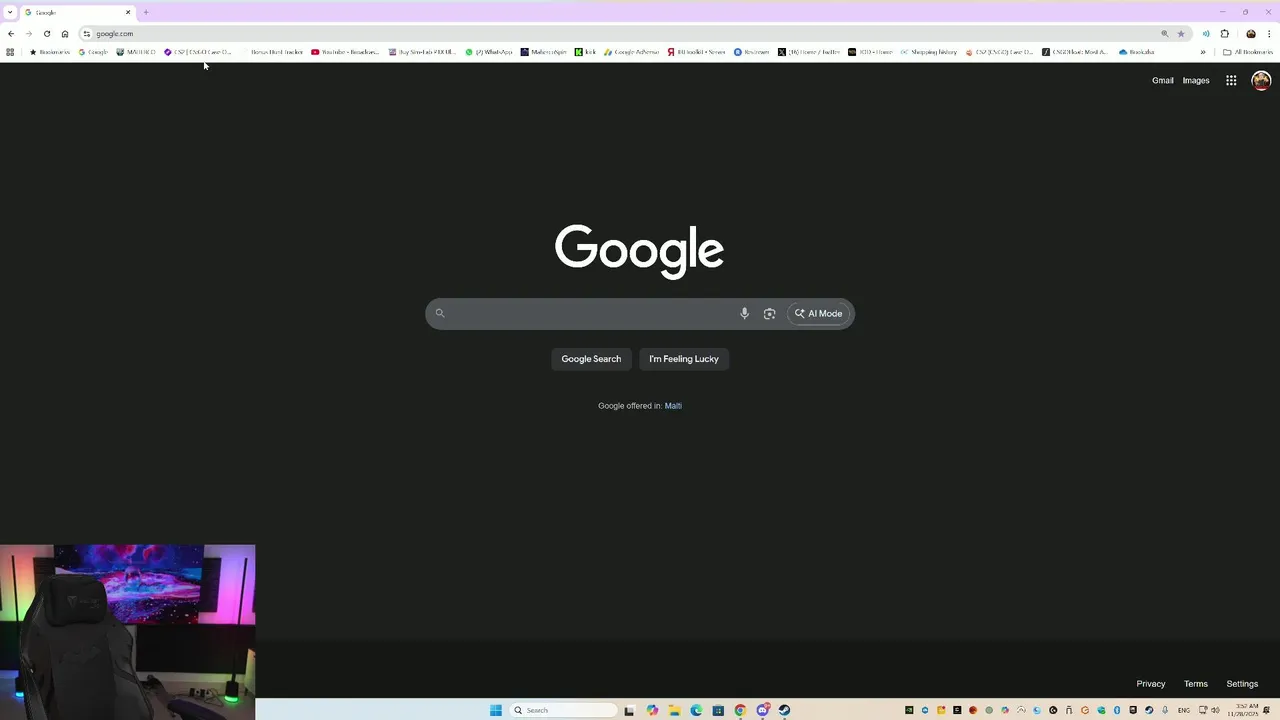Screen dimensions: 1280x720
Task: Open AI Mode search
Action: (x=819, y=313)
